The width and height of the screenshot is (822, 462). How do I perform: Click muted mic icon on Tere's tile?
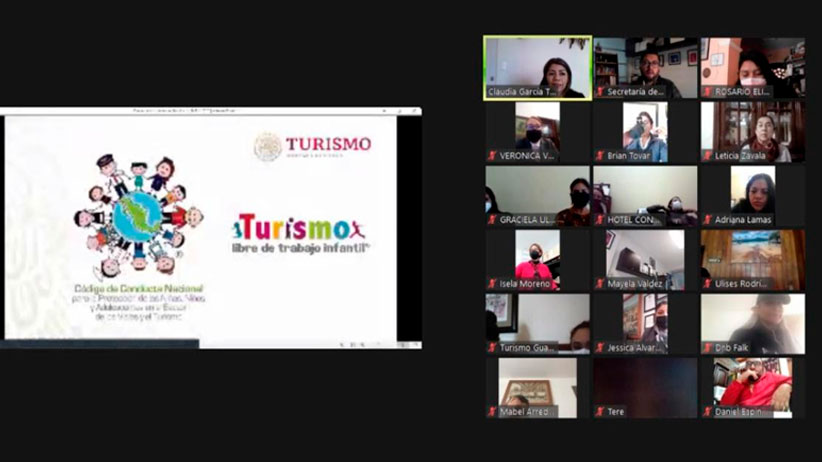click(x=600, y=411)
